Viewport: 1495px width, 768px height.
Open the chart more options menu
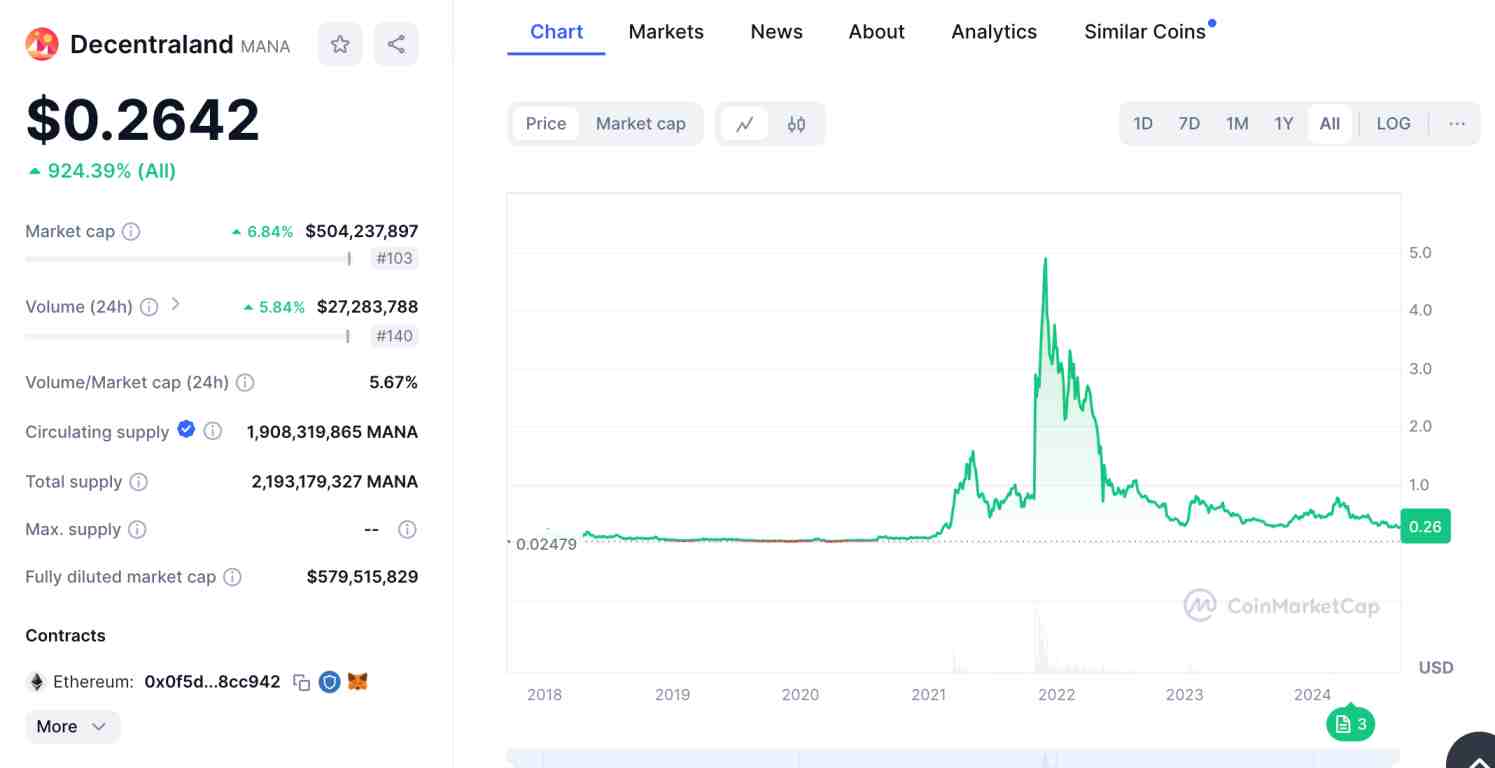click(x=1457, y=124)
